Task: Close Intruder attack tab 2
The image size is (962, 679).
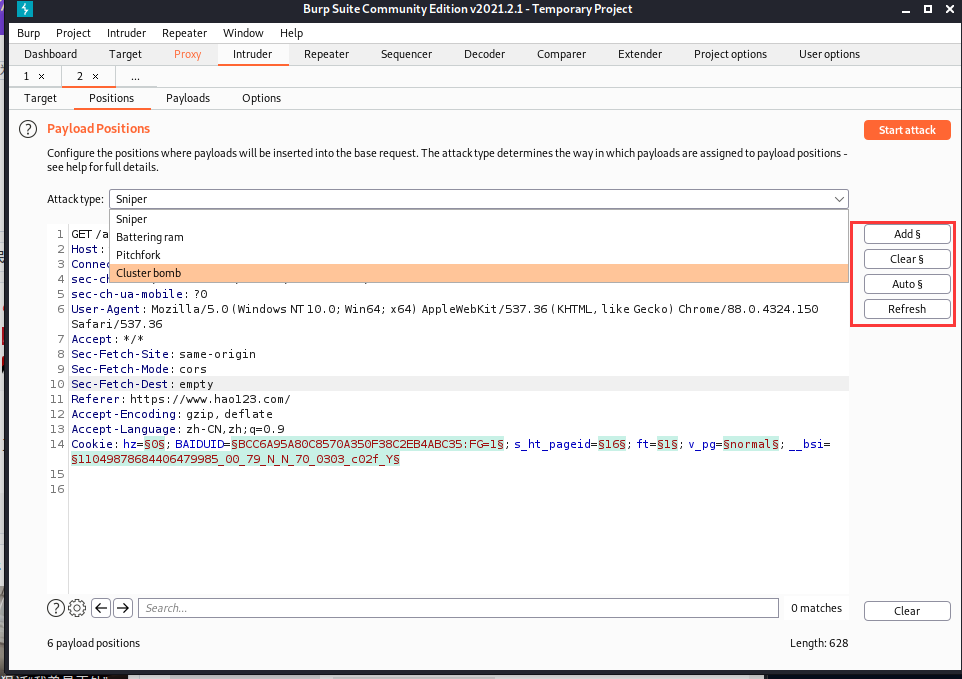Action: tap(95, 76)
